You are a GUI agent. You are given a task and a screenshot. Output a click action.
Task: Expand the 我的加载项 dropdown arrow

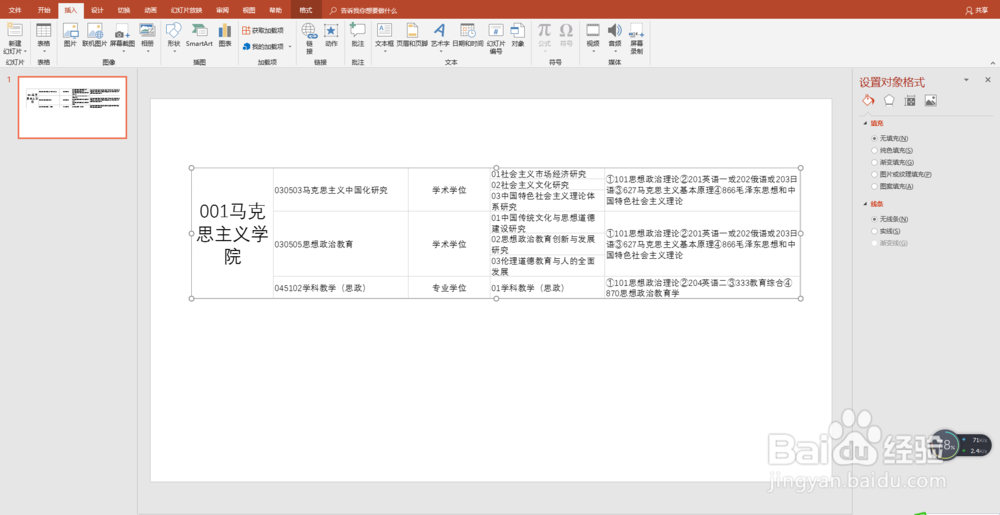[290, 47]
